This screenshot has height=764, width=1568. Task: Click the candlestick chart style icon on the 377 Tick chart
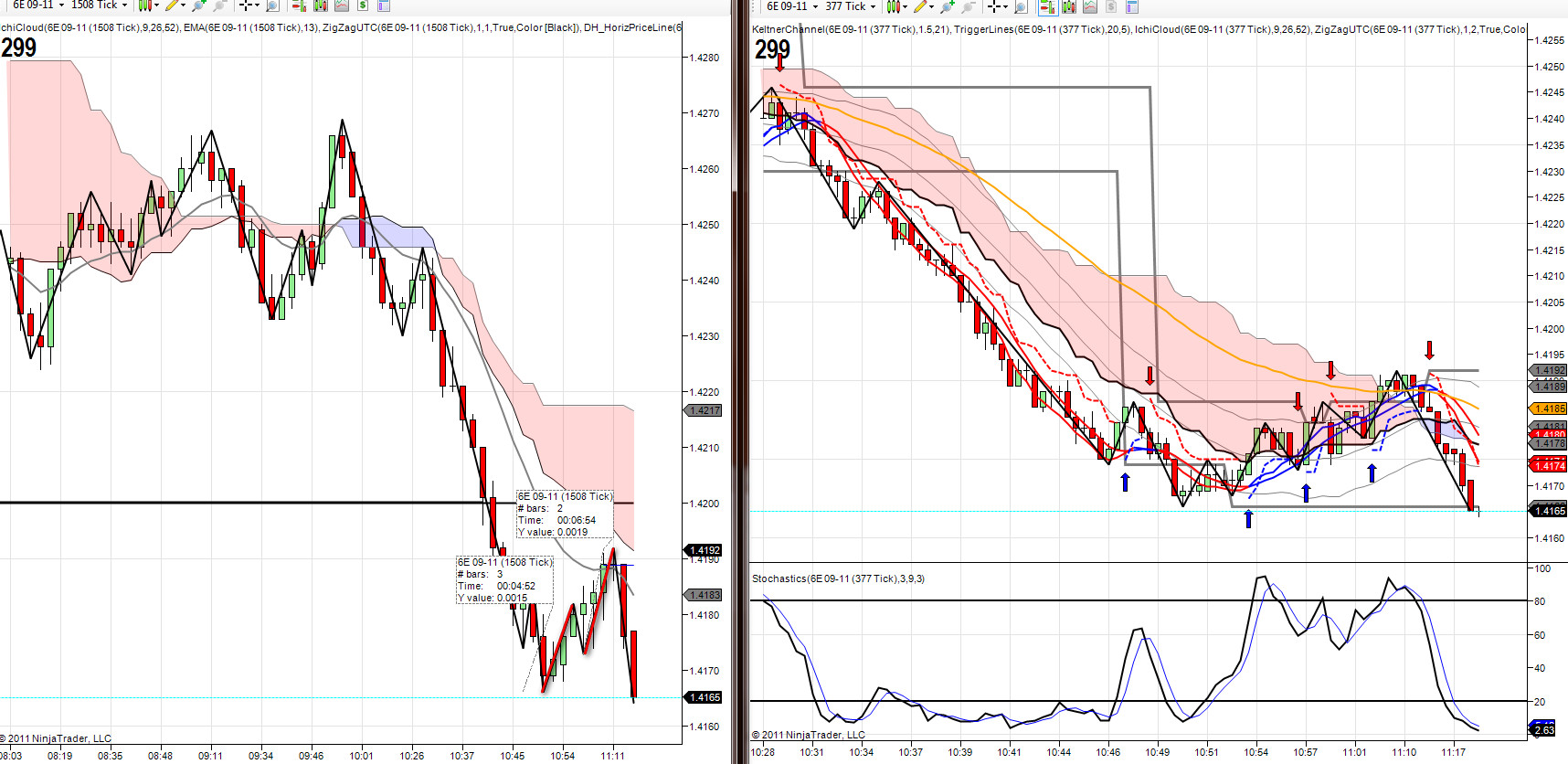pyautogui.click(x=894, y=6)
